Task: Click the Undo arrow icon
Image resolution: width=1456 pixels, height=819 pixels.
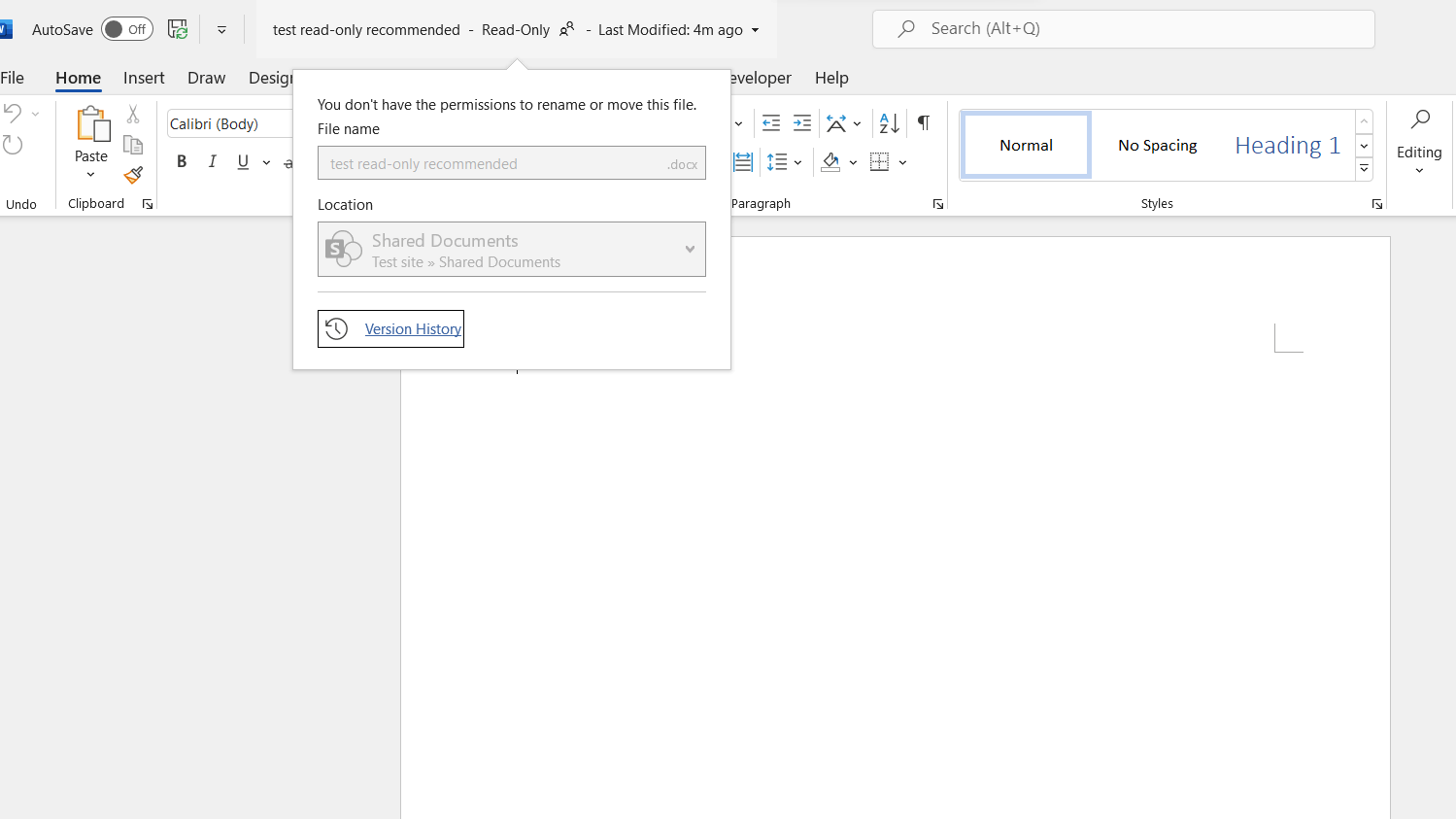Action: tap(12, 112)
